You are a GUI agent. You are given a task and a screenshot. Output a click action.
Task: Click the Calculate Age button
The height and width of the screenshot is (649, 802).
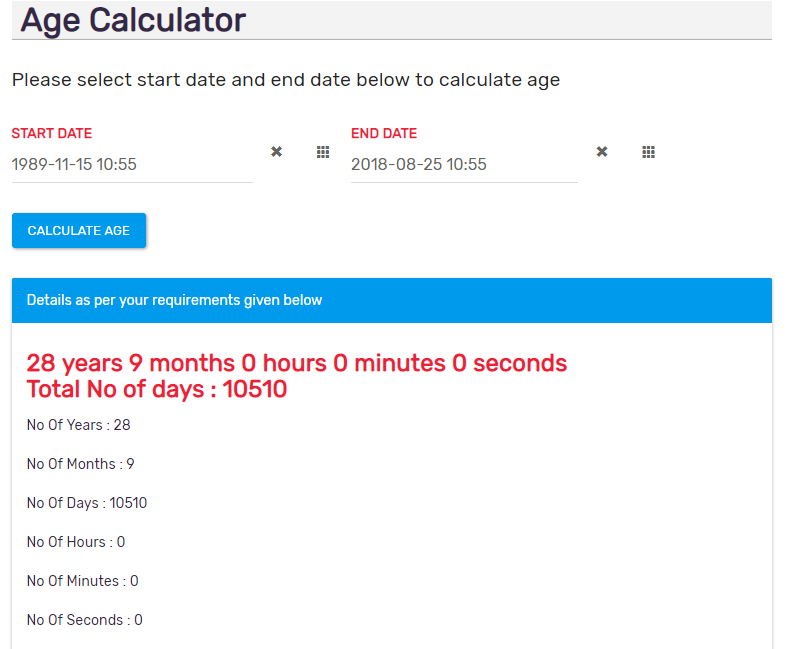click(79, 231)
